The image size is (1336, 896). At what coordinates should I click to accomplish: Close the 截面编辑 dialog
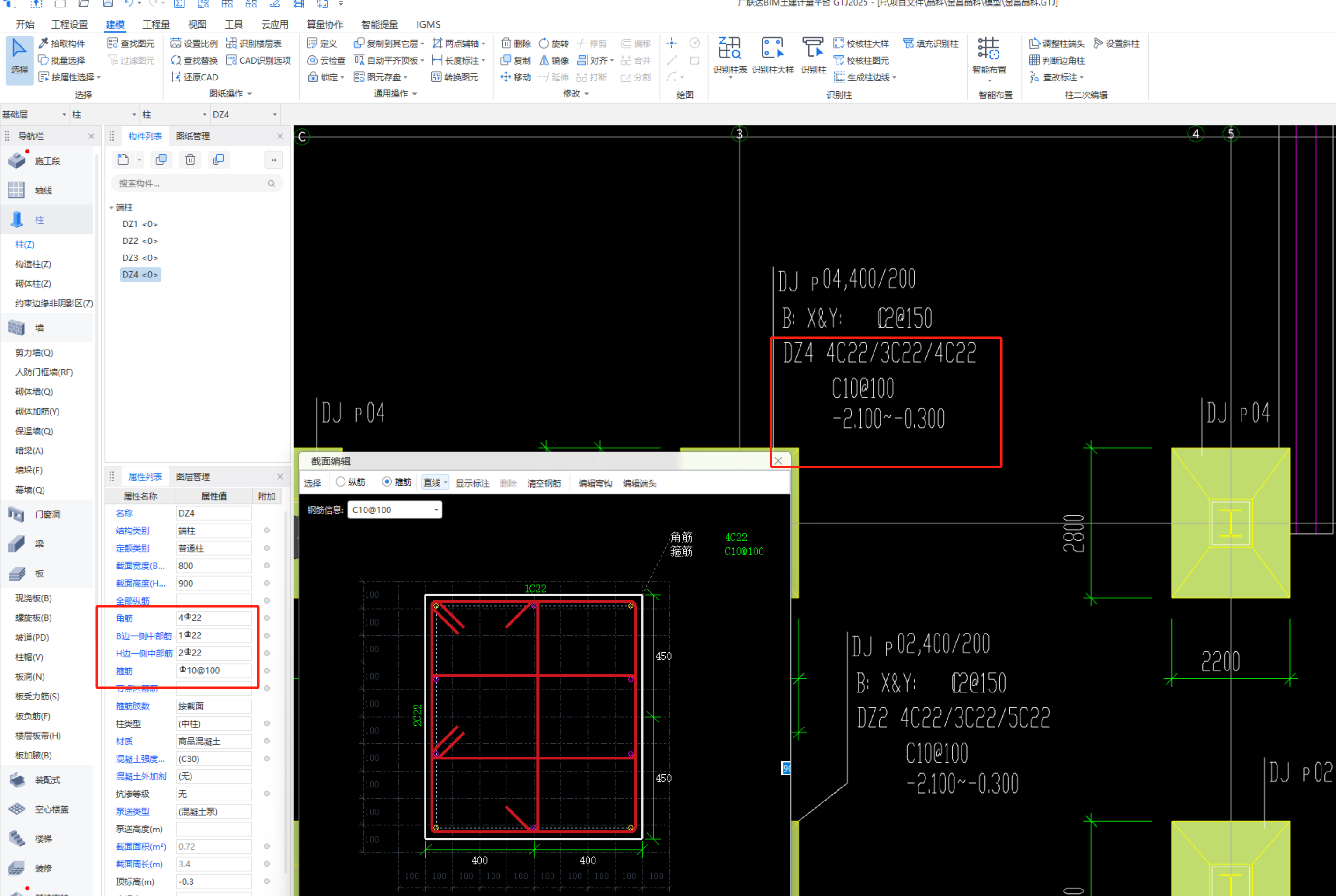pos(778,460)
